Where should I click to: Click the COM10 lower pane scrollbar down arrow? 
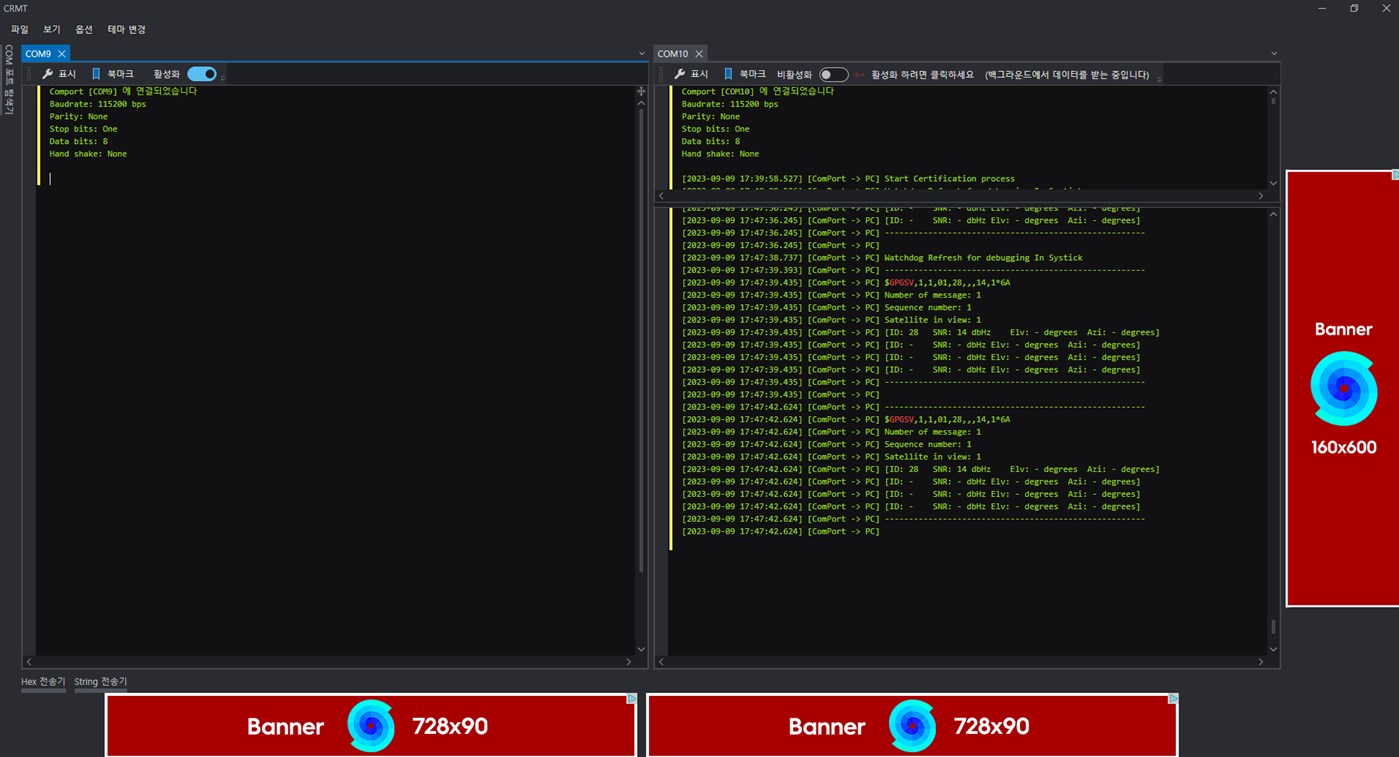1273,649
